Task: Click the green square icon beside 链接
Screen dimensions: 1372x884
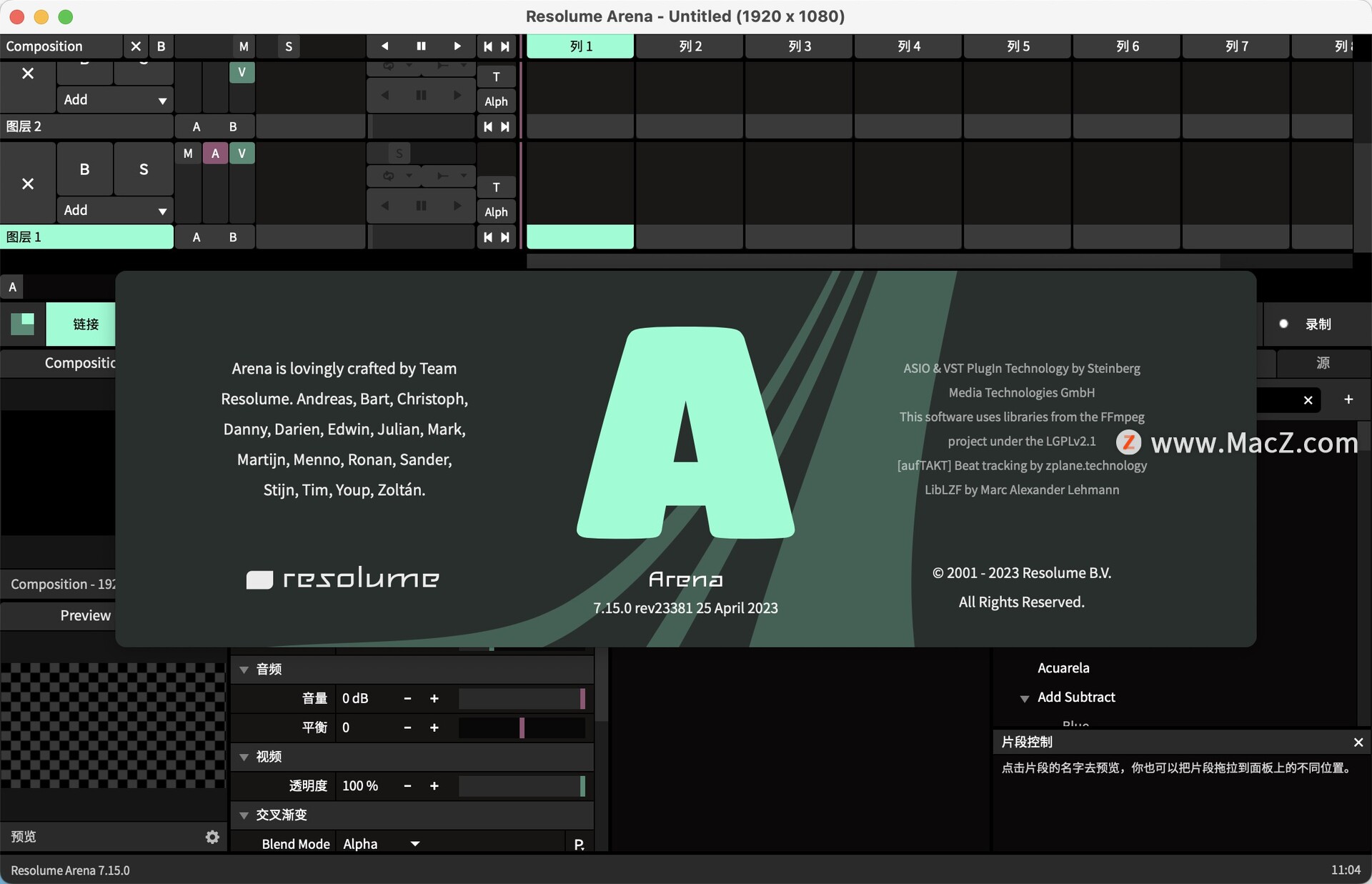Action: click(23, 324)
